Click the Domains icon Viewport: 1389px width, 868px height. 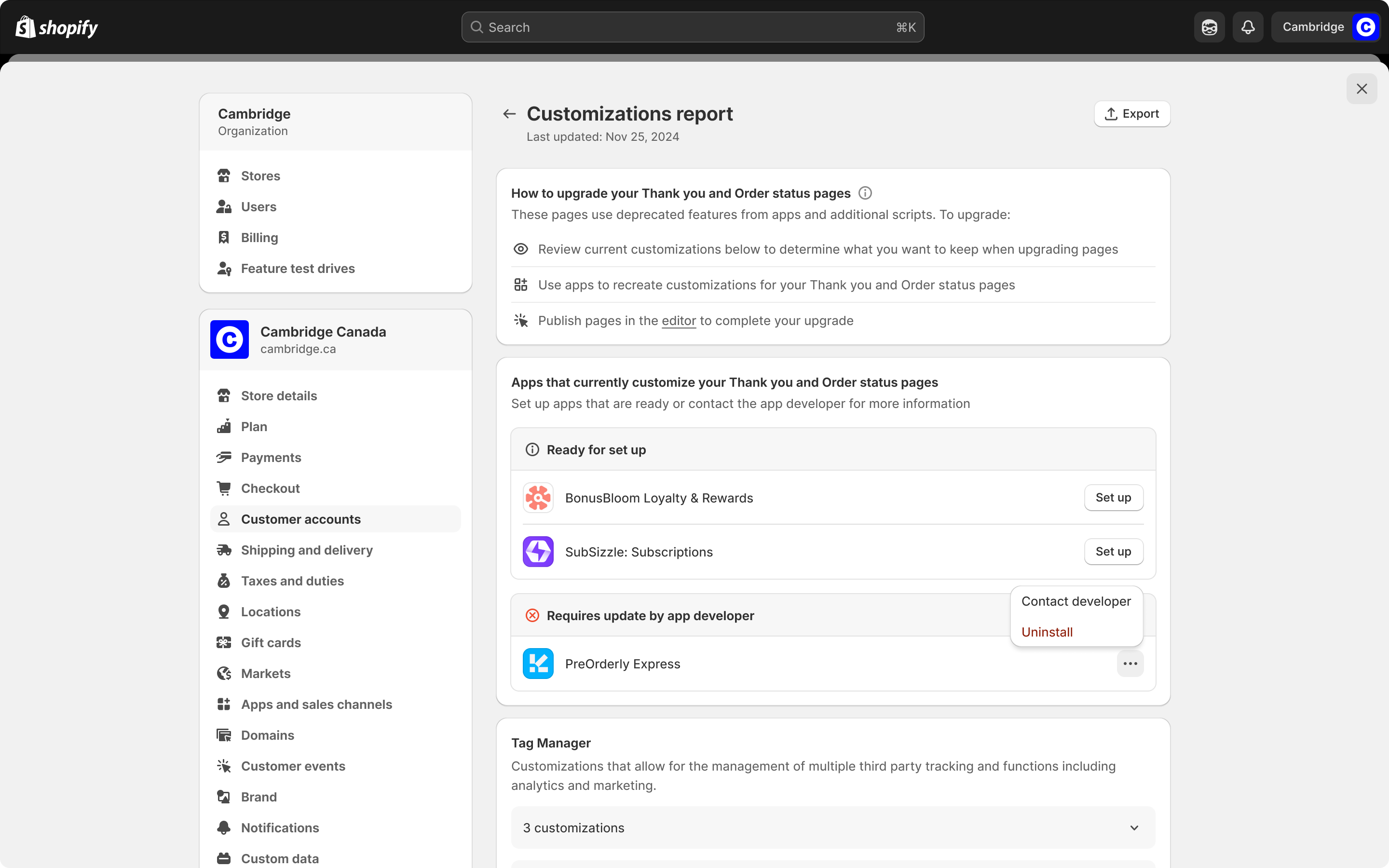(x=224, y=735)
